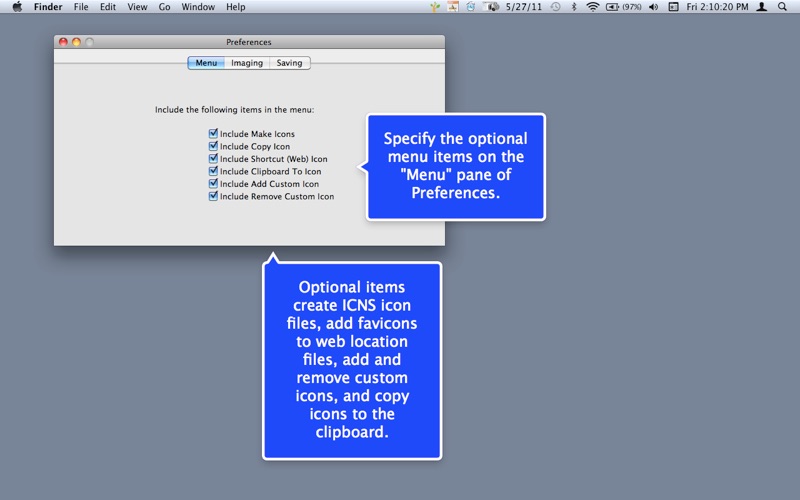Open the View menu

pyautogui.click(x=137, y=7)
